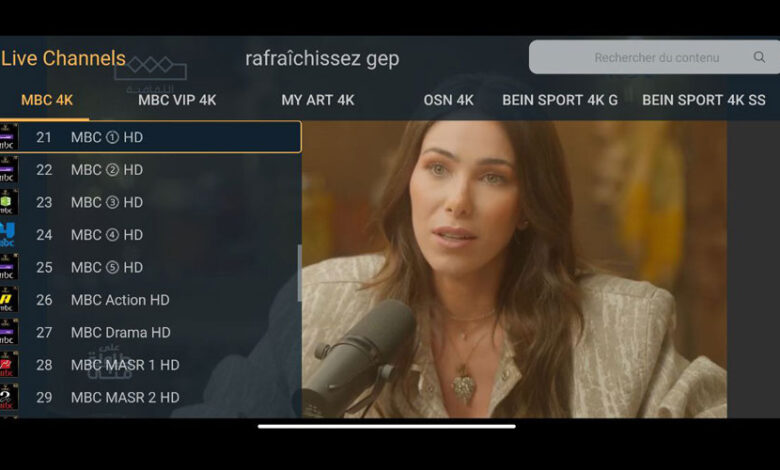Select channel 26 MBC Action HD
This screenshot has height=470, width=780.
click(150, 300)
